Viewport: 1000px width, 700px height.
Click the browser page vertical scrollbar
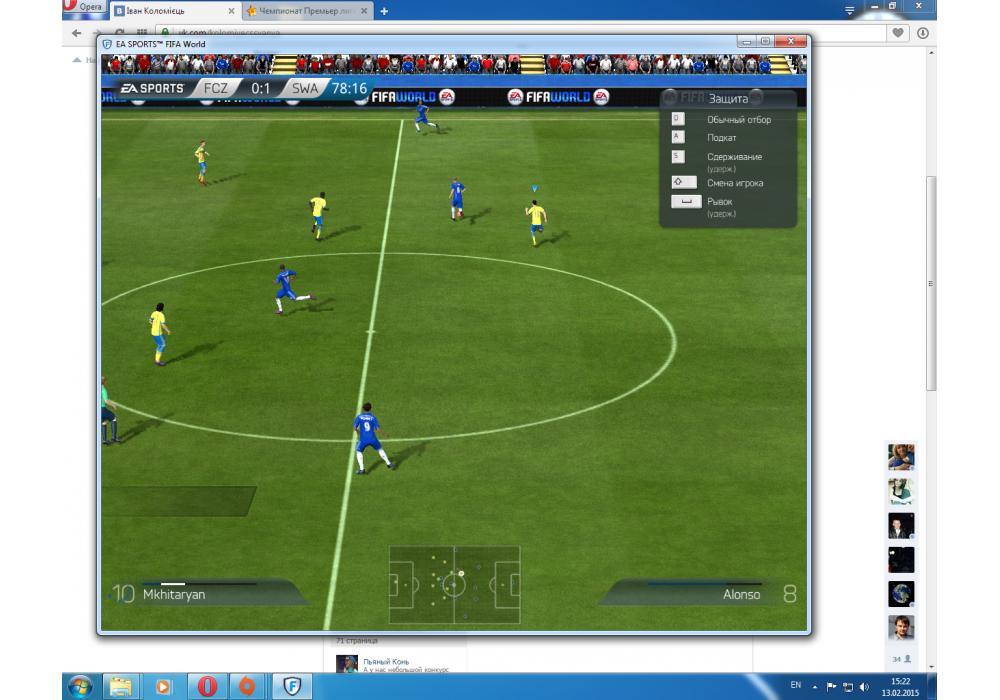click(931, 284)
